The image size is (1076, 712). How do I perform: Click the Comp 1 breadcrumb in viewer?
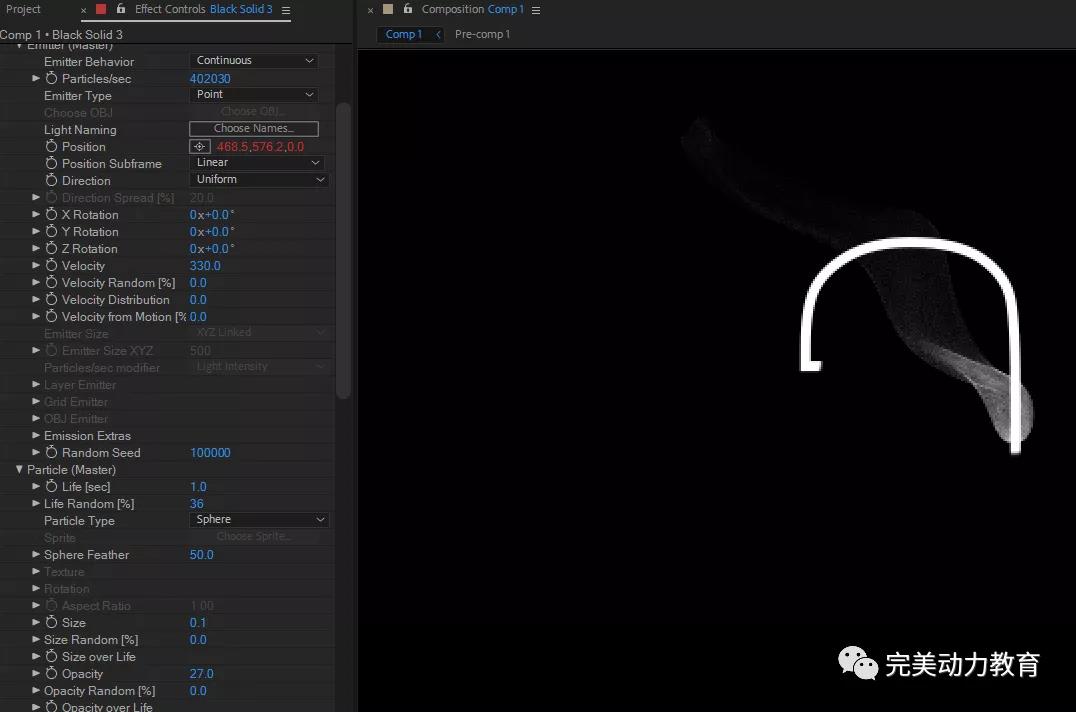[x=404, y=34]
